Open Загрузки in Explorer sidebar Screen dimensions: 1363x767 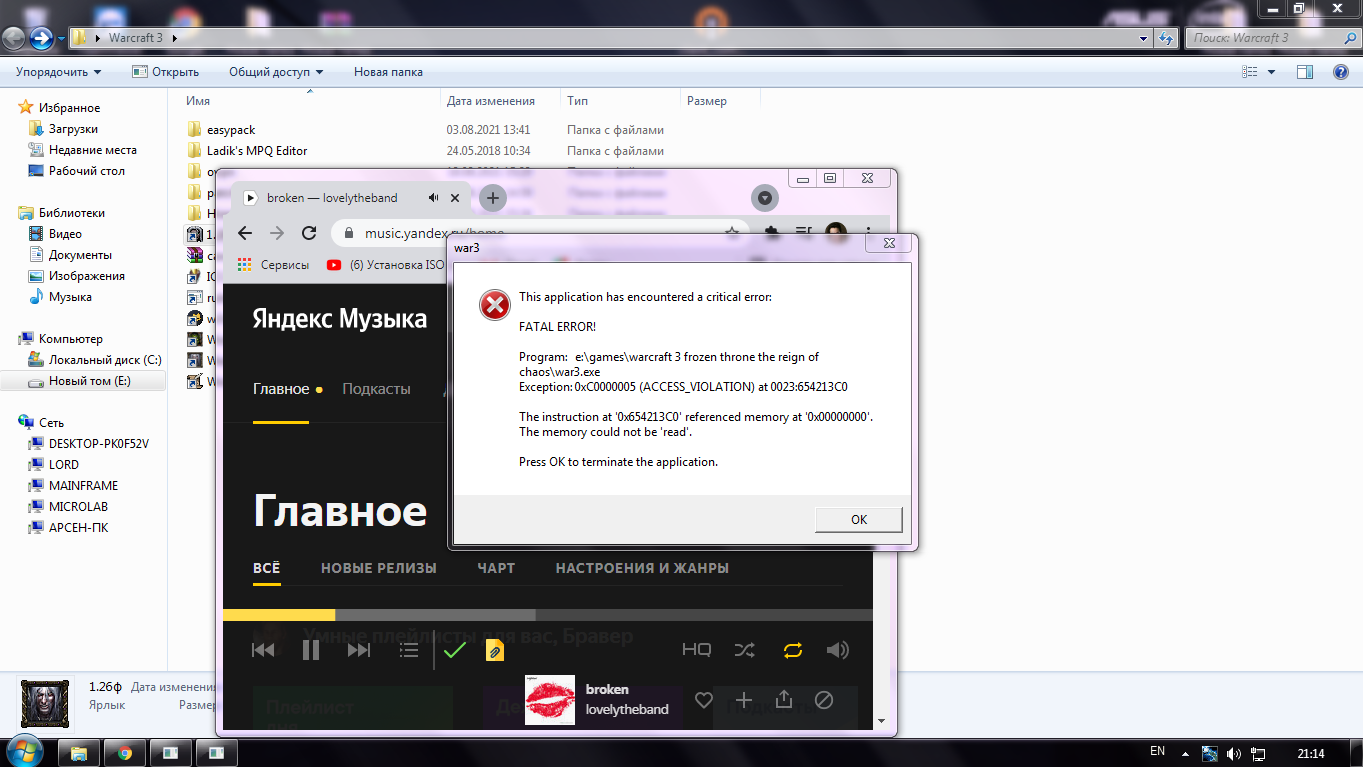73,129
